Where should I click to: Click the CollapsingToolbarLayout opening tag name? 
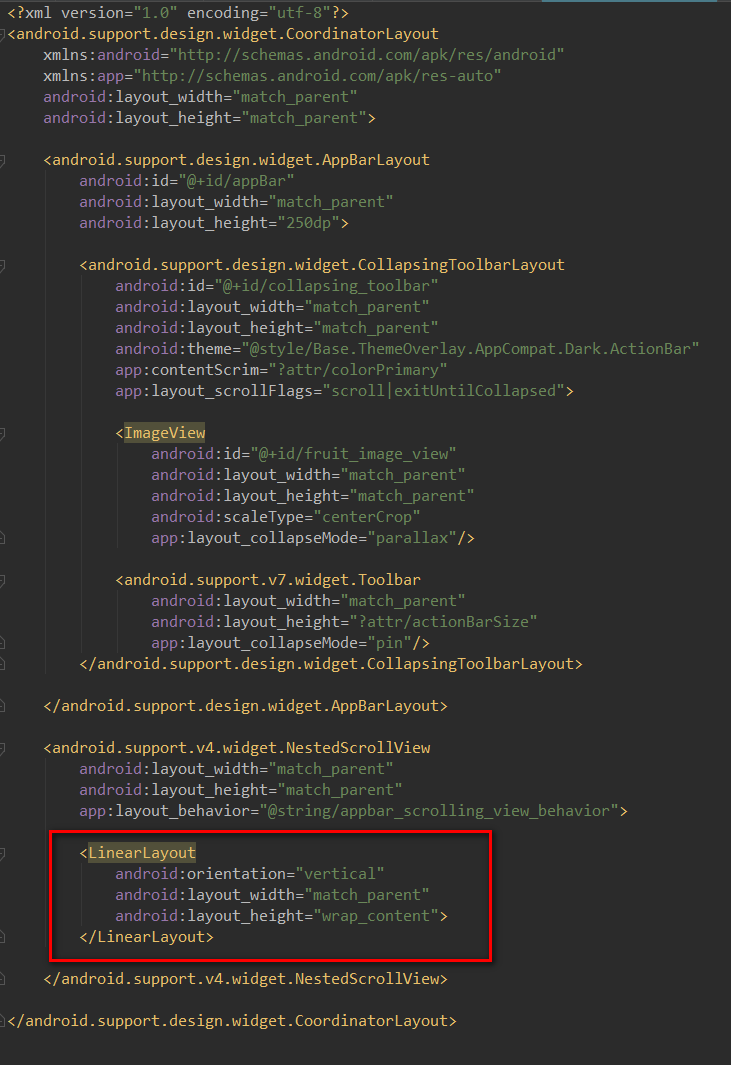click(x=326, y=266)
